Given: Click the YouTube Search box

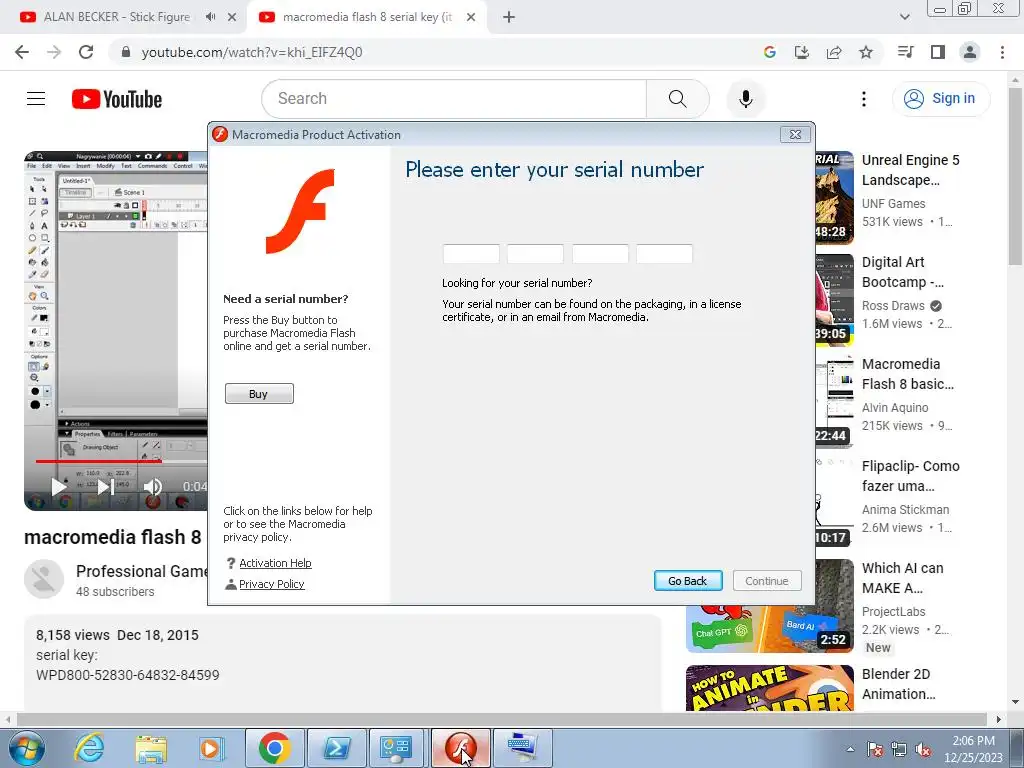Looking at the screenshot, I should click(454, 99).
